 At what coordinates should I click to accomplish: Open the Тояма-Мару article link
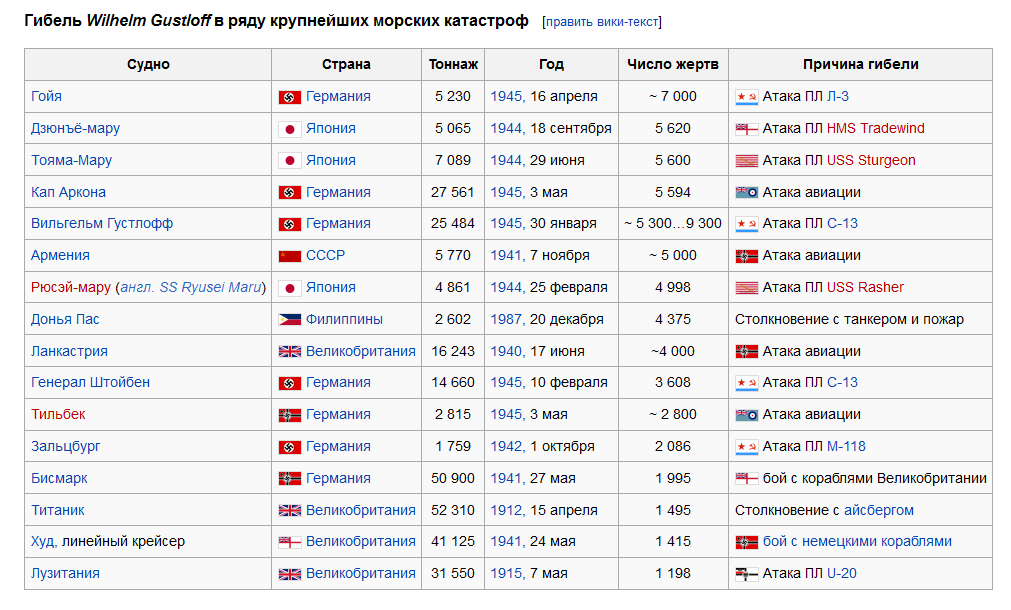pos(72,161)
